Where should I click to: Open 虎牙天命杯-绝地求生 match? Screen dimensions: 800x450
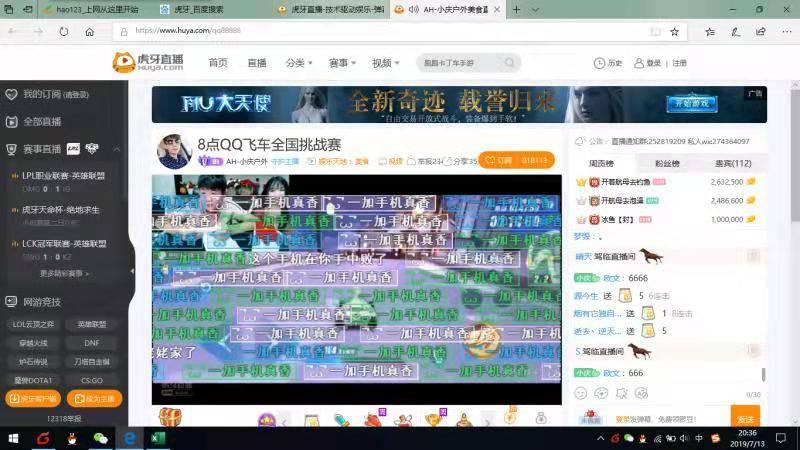click(60, 210)
